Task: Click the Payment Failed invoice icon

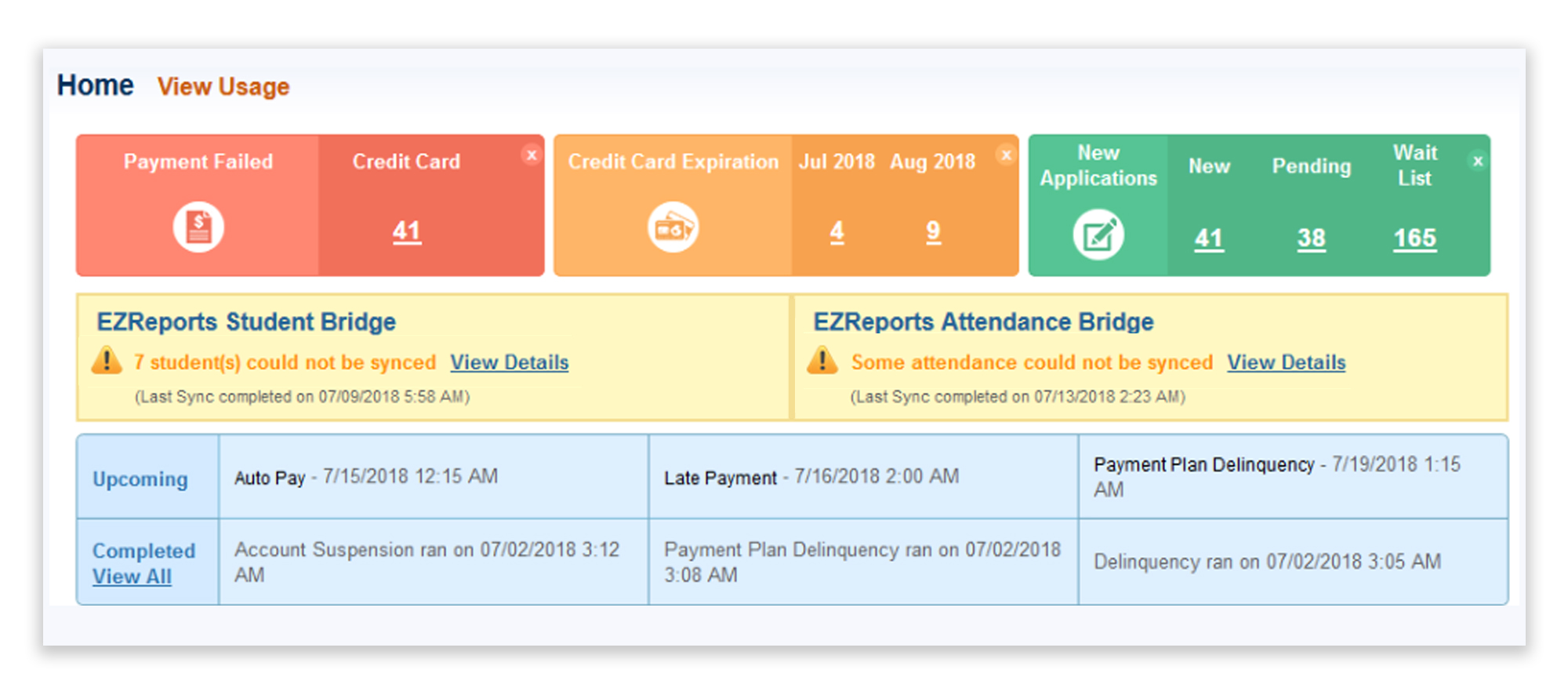Action: (x=198, y=227)
